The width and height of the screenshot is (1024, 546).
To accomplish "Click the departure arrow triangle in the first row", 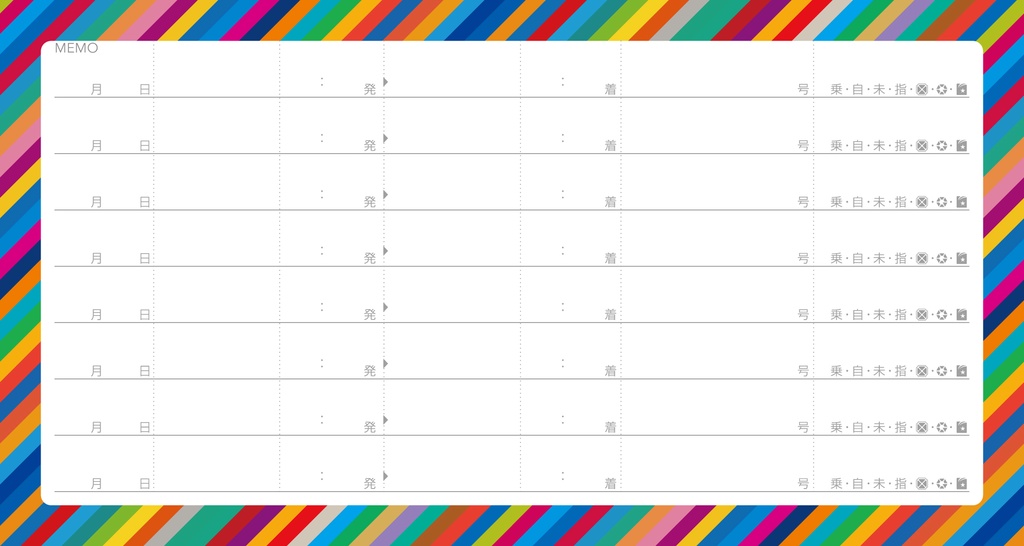I will pos(386,80).
